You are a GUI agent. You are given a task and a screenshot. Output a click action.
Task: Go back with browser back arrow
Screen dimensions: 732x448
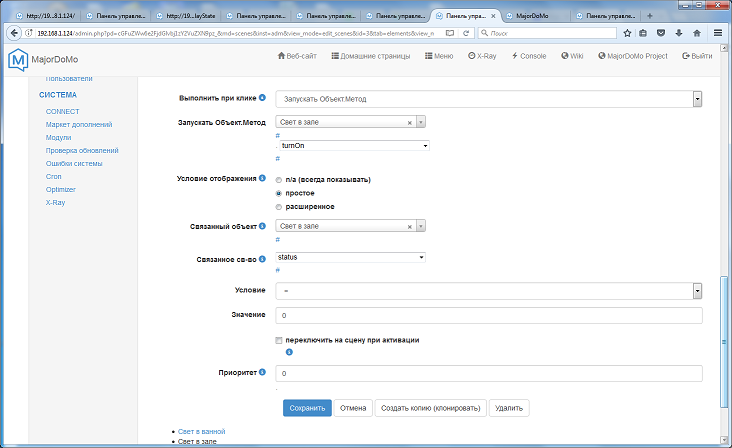pos(14,33)
